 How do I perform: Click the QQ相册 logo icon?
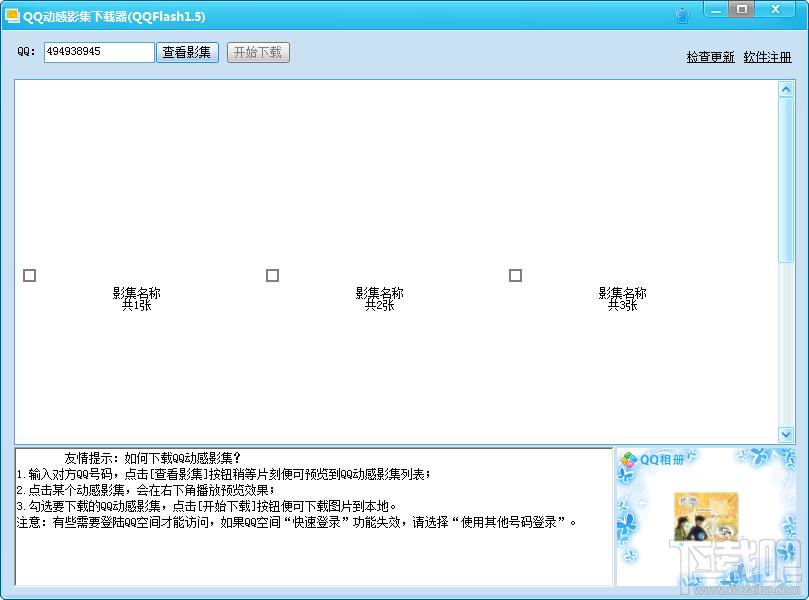pyautogui.click(x=628, y=459)
